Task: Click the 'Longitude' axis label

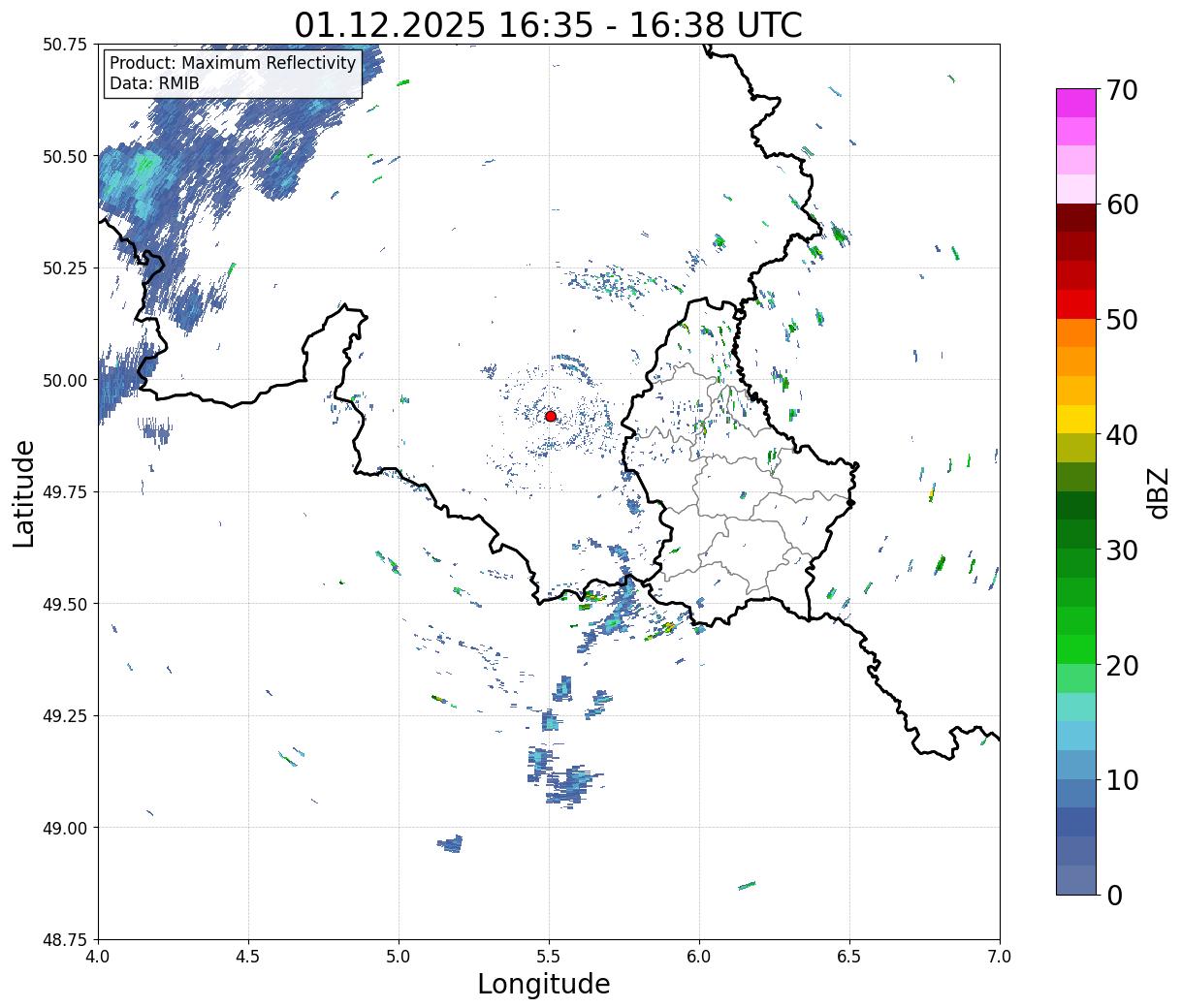Action: pos(544,984)
